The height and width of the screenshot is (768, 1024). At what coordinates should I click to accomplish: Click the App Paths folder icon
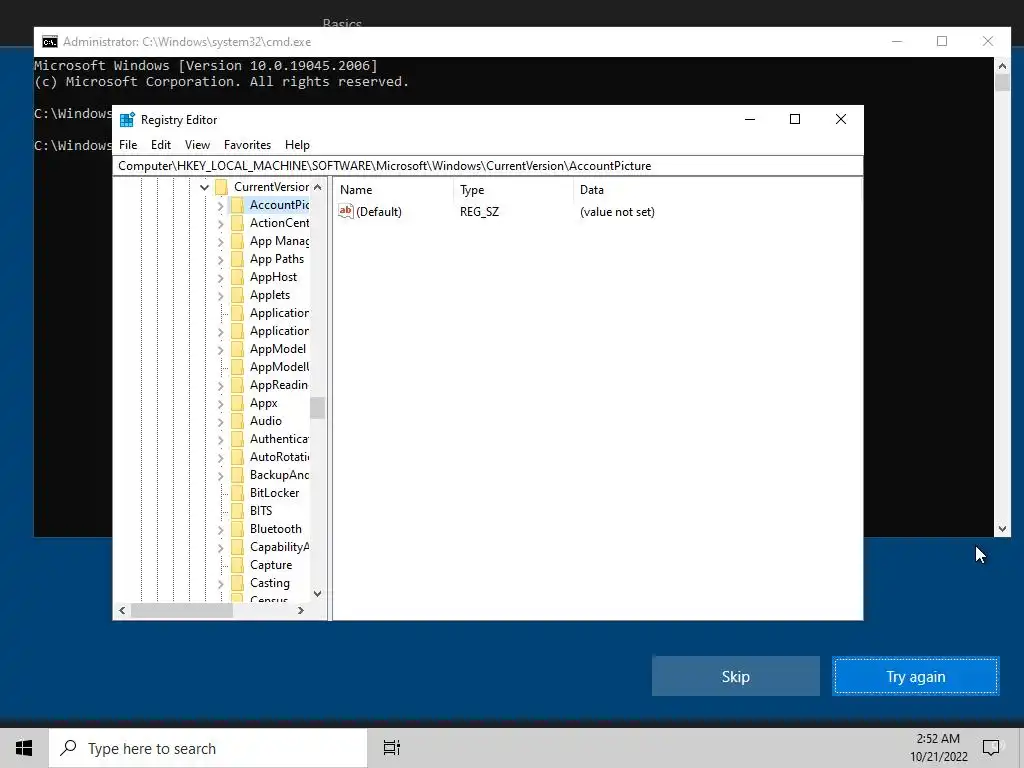pyautogui.click(x=238, y=259)
